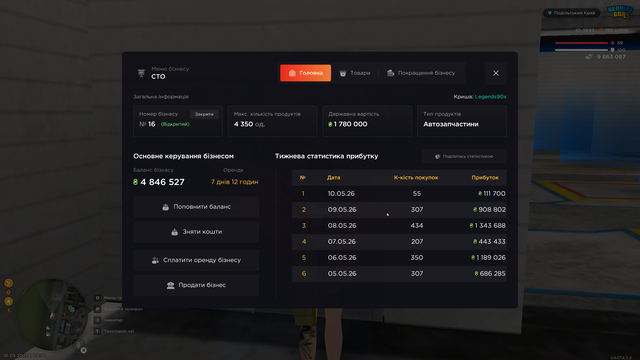Click the money bag icon on Зняти кошти
640x360 pixels.
tap(174, 232)
